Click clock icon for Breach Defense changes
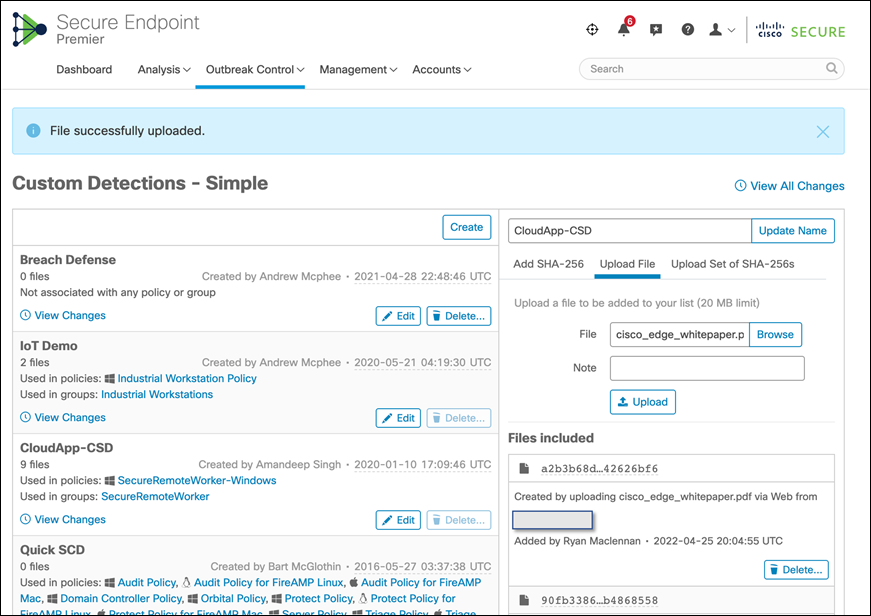Screen dimensions: 871x616 click(x=26, y=315)
